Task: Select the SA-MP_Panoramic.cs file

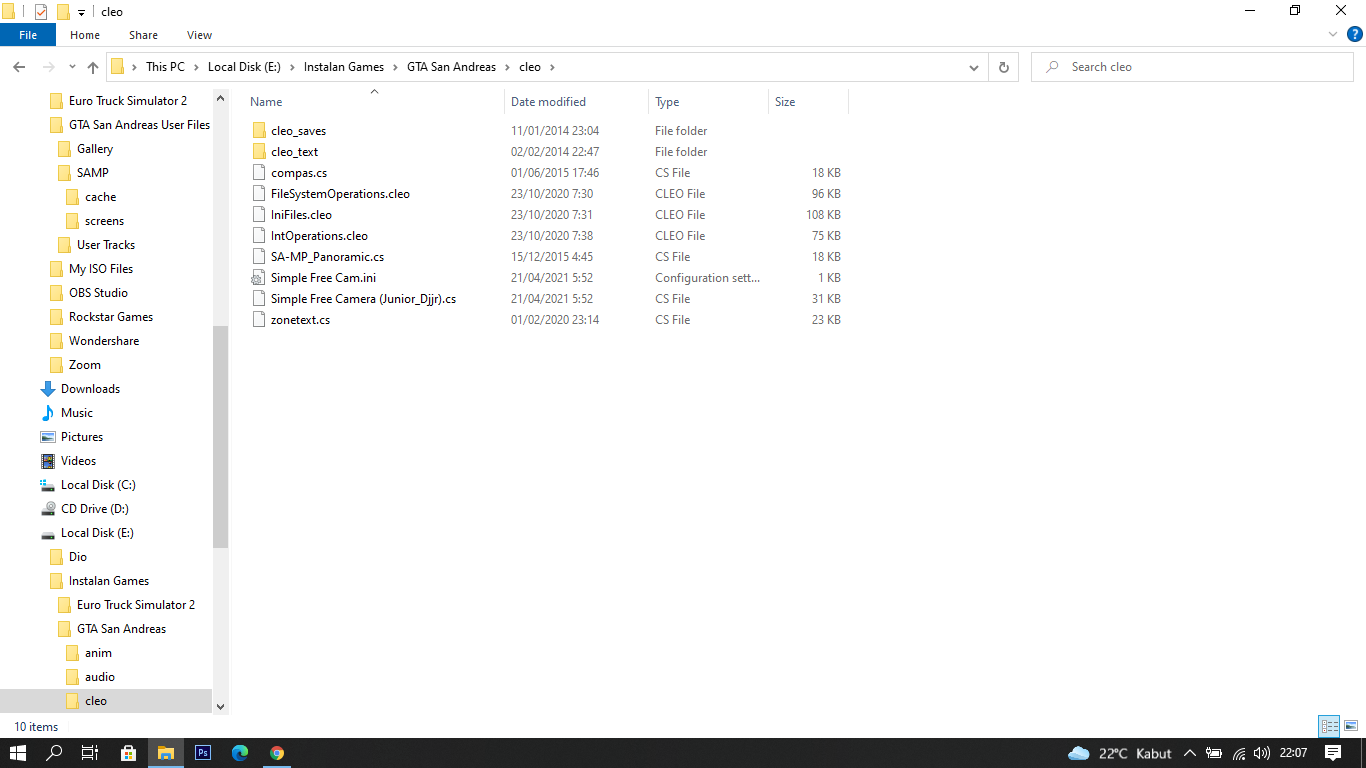Action: 327,257
